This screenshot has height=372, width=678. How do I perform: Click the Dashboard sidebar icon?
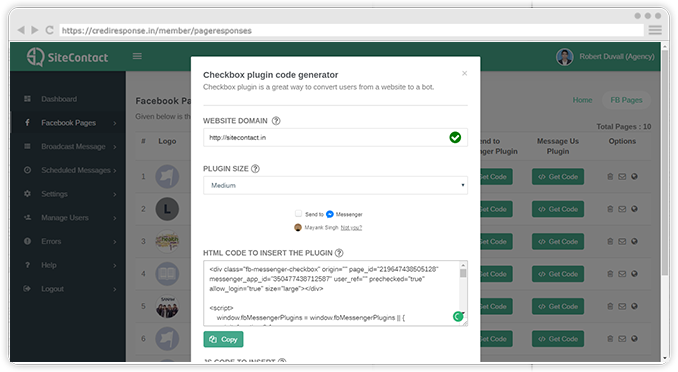[x=27, y=99]
